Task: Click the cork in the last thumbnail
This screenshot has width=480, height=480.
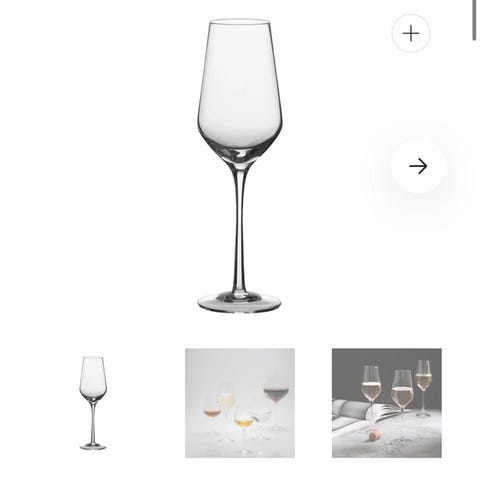Action: pyautogui.click(x=374, y=436)
